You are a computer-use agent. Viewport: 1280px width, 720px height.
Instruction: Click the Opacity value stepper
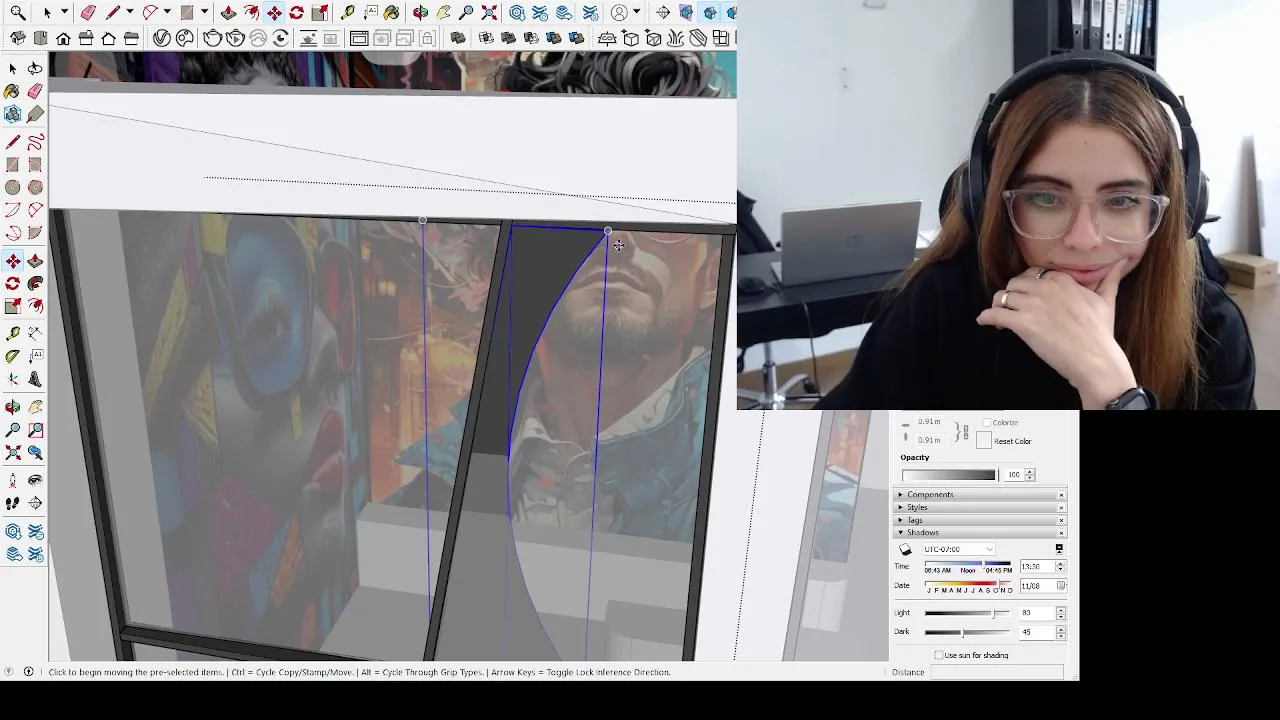pos(1030,475)
